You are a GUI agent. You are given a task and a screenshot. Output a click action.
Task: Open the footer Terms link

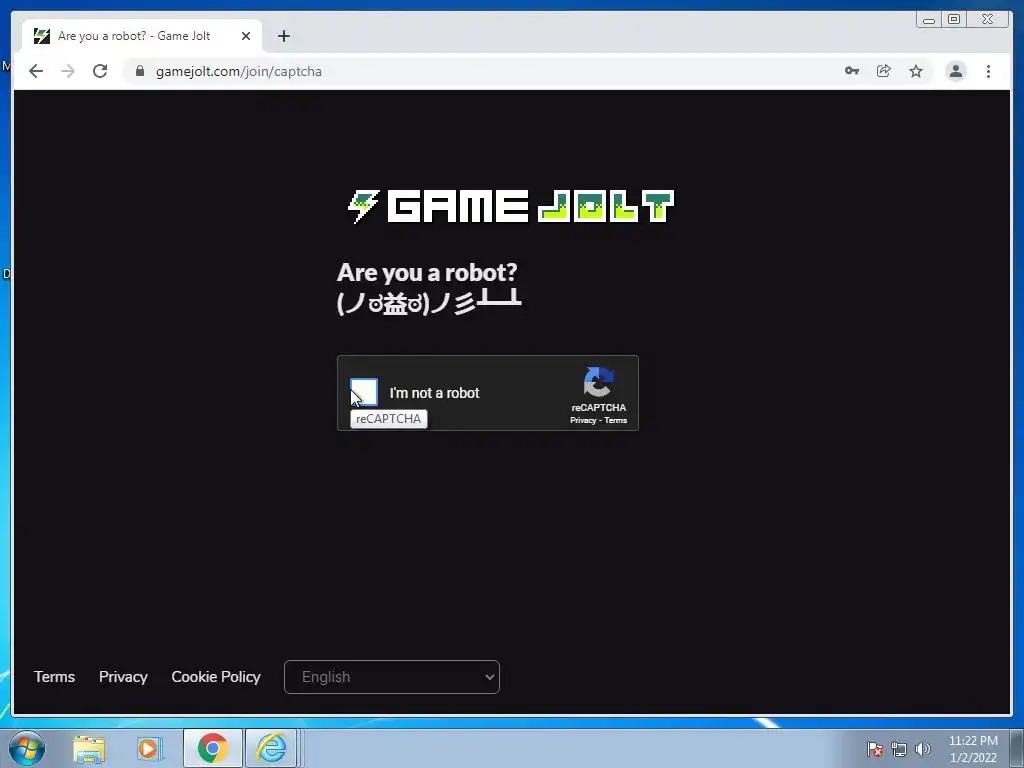coord(54,677)
